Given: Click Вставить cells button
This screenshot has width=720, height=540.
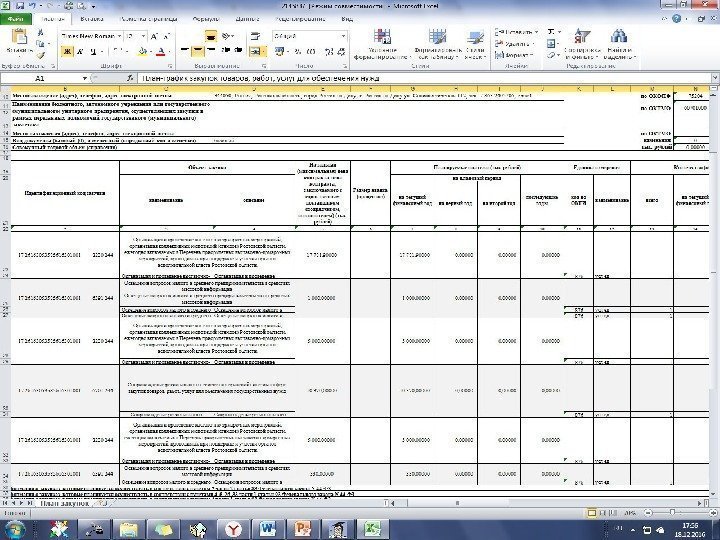Looking at the screenshot, I should point(516,32).
